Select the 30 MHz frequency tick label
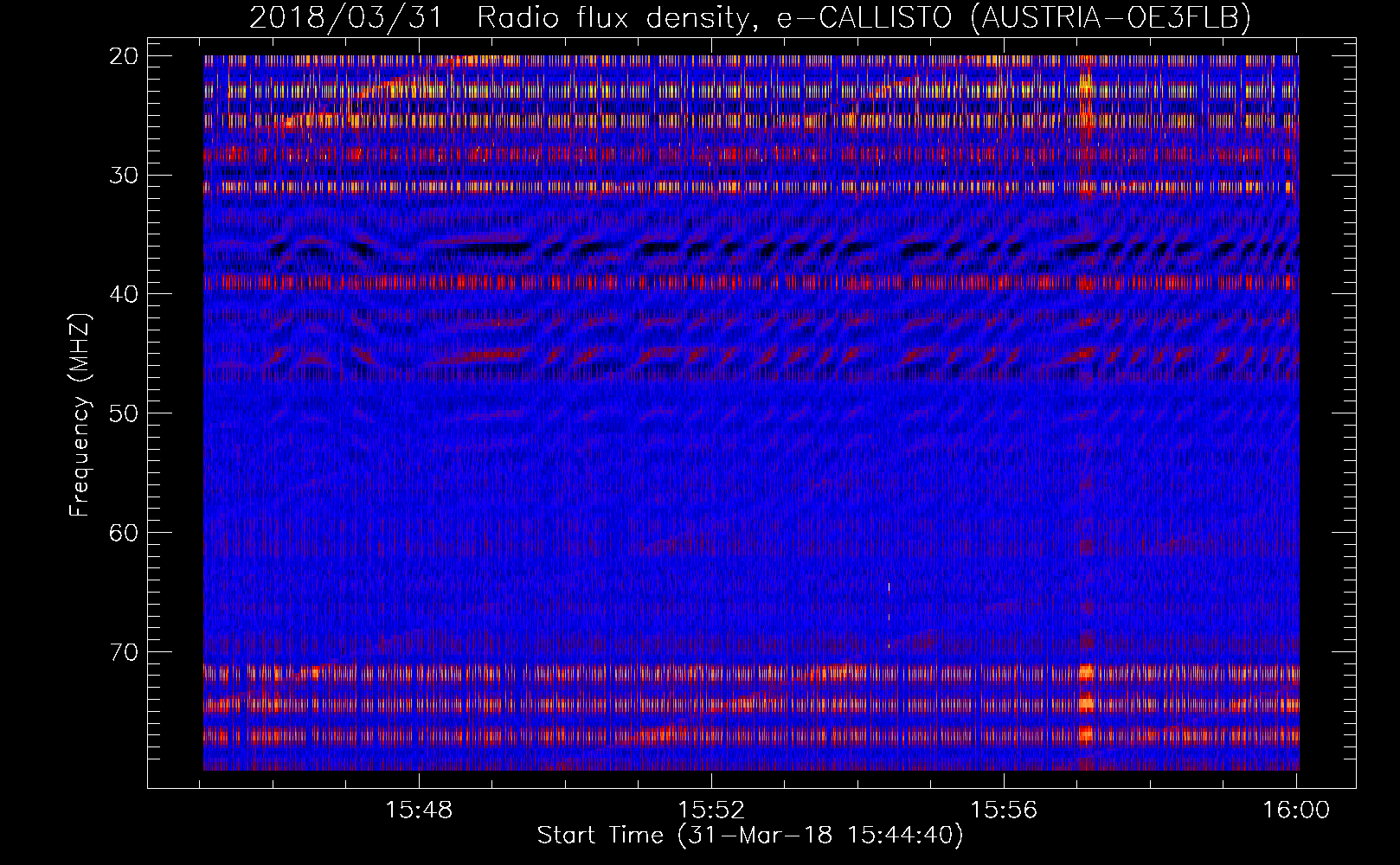Viewport: 1400px width, 865px height. (125, 176)
